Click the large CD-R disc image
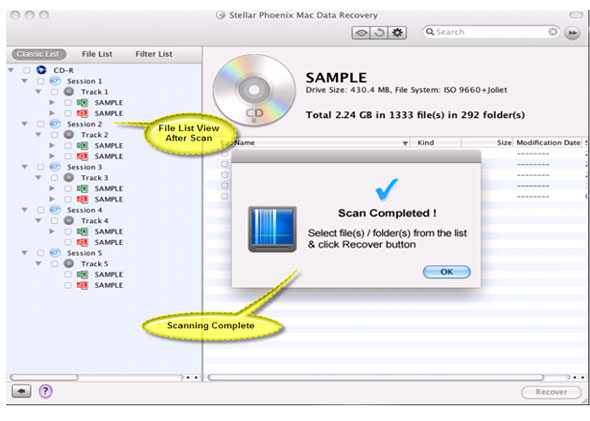Image resolution: width=590 pixels, height=421 pixels. (254, 90)
